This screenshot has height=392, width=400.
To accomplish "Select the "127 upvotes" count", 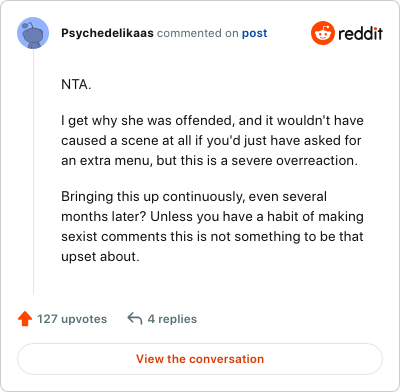I will click(x=72, y=319).
